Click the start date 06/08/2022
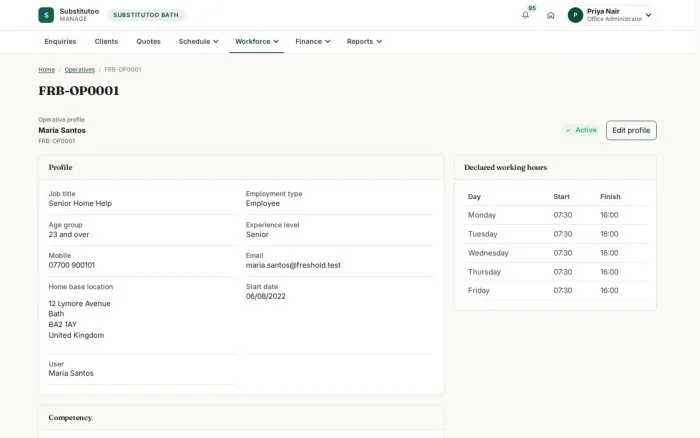The image size is (700, 438). (x=265, y=296)
